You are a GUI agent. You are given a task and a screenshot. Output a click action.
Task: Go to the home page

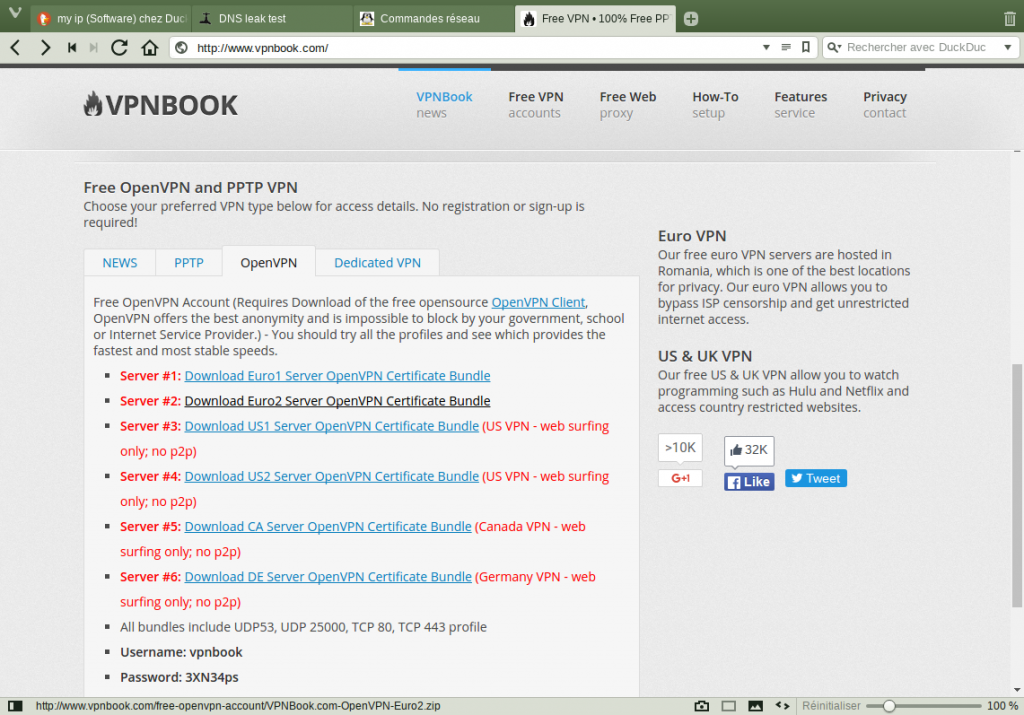[150, 48]
